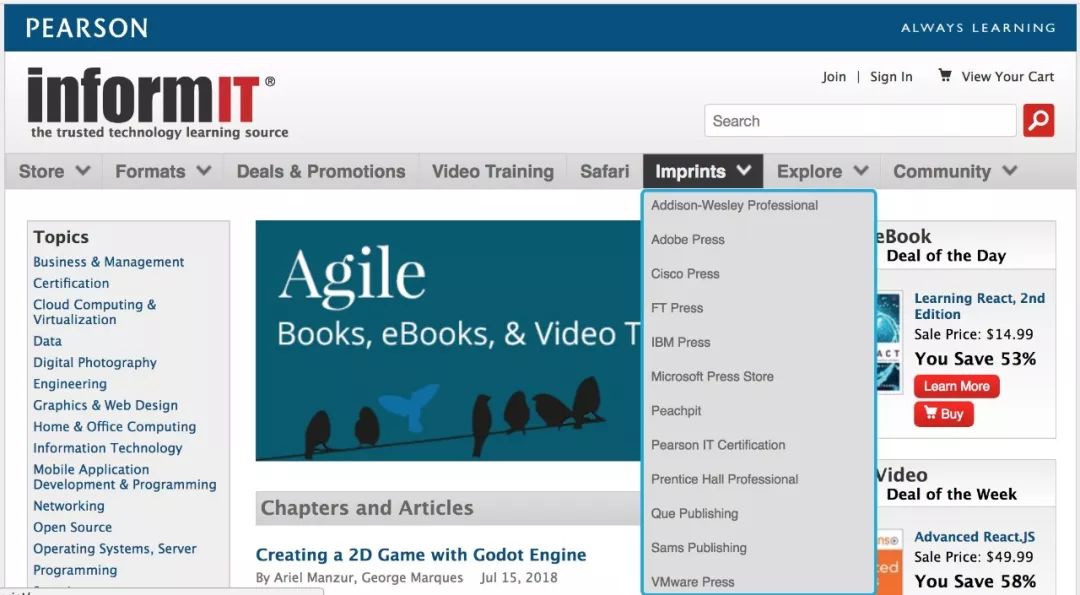
Task: Select IBM Press imprint
Action: (681, 342)
